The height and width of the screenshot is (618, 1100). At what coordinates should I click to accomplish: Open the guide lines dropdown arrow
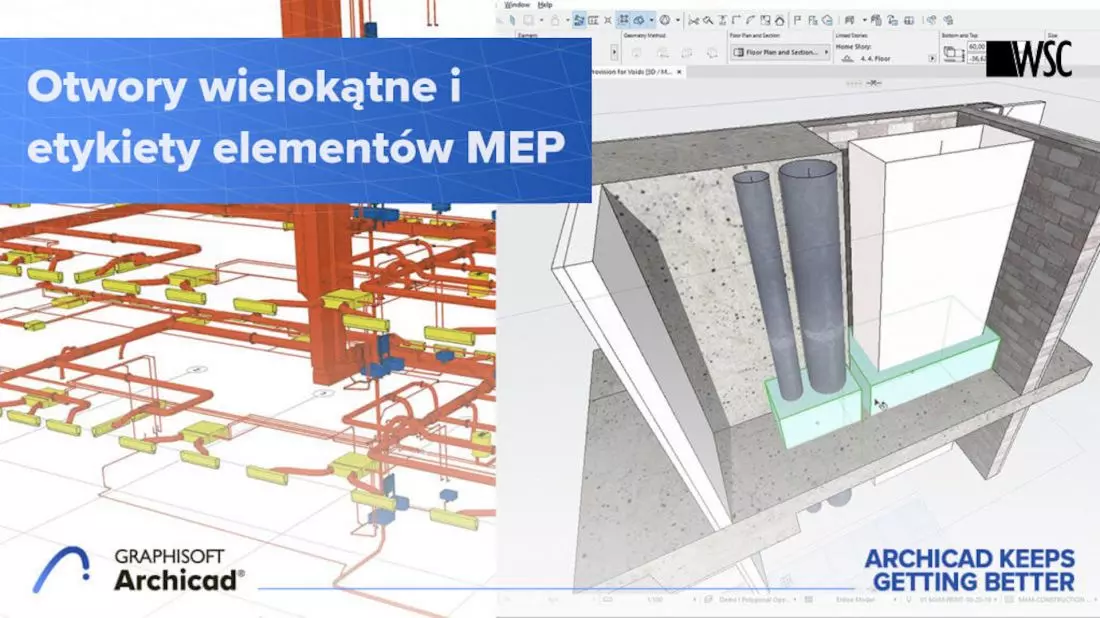coord(651,20)
